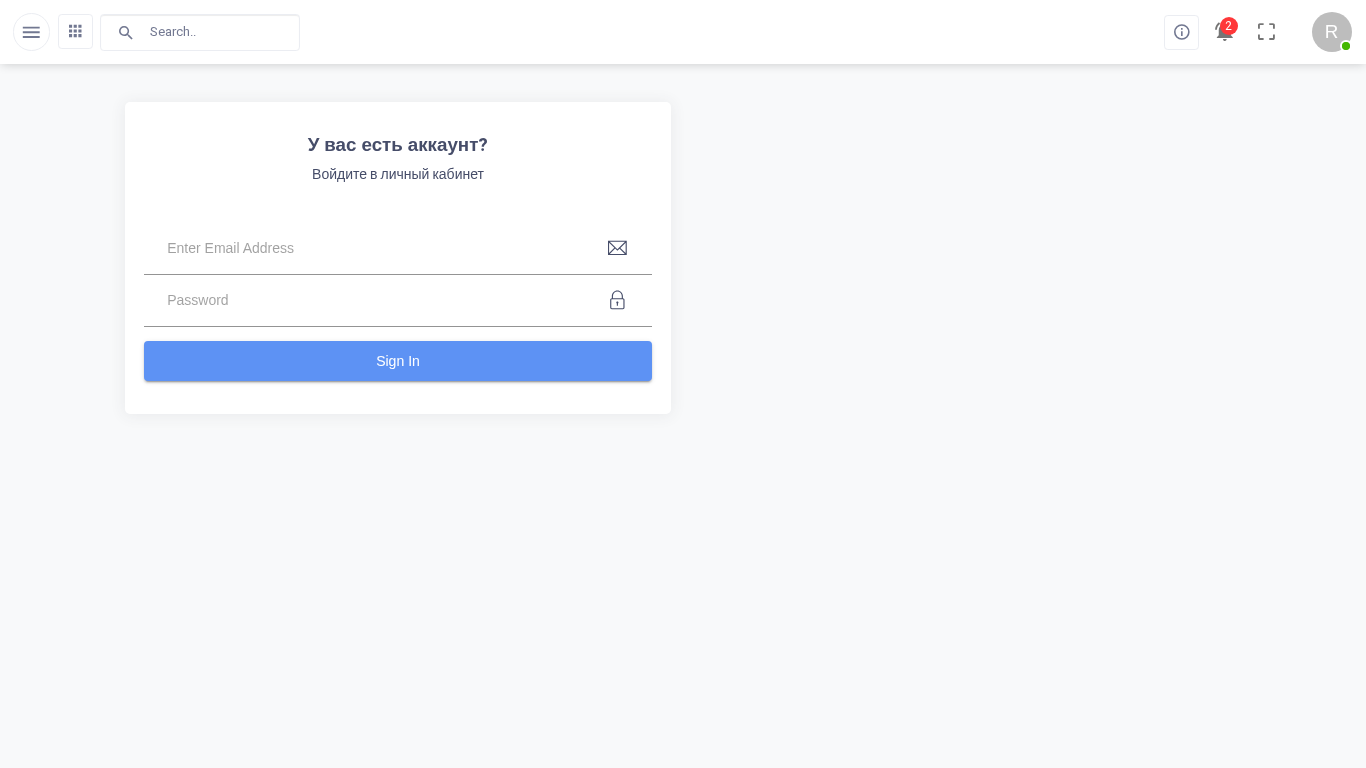
Task: Click the text "Войдите в личный кабинет"
Action: [398, 174]
